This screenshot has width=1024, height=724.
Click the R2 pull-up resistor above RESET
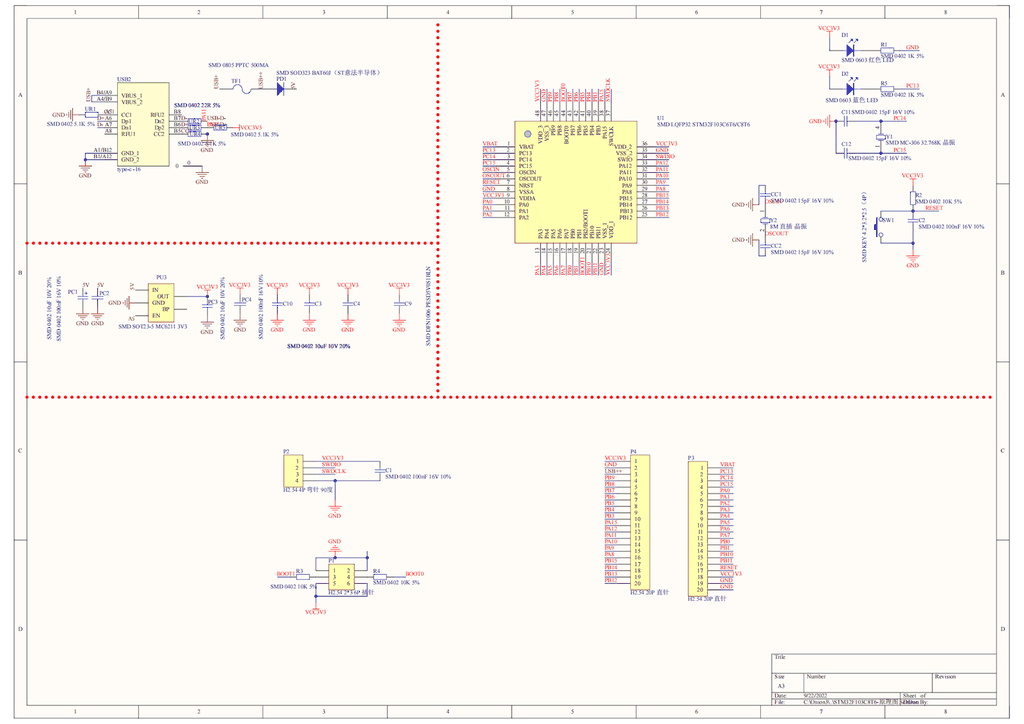[x=913, y=198]
